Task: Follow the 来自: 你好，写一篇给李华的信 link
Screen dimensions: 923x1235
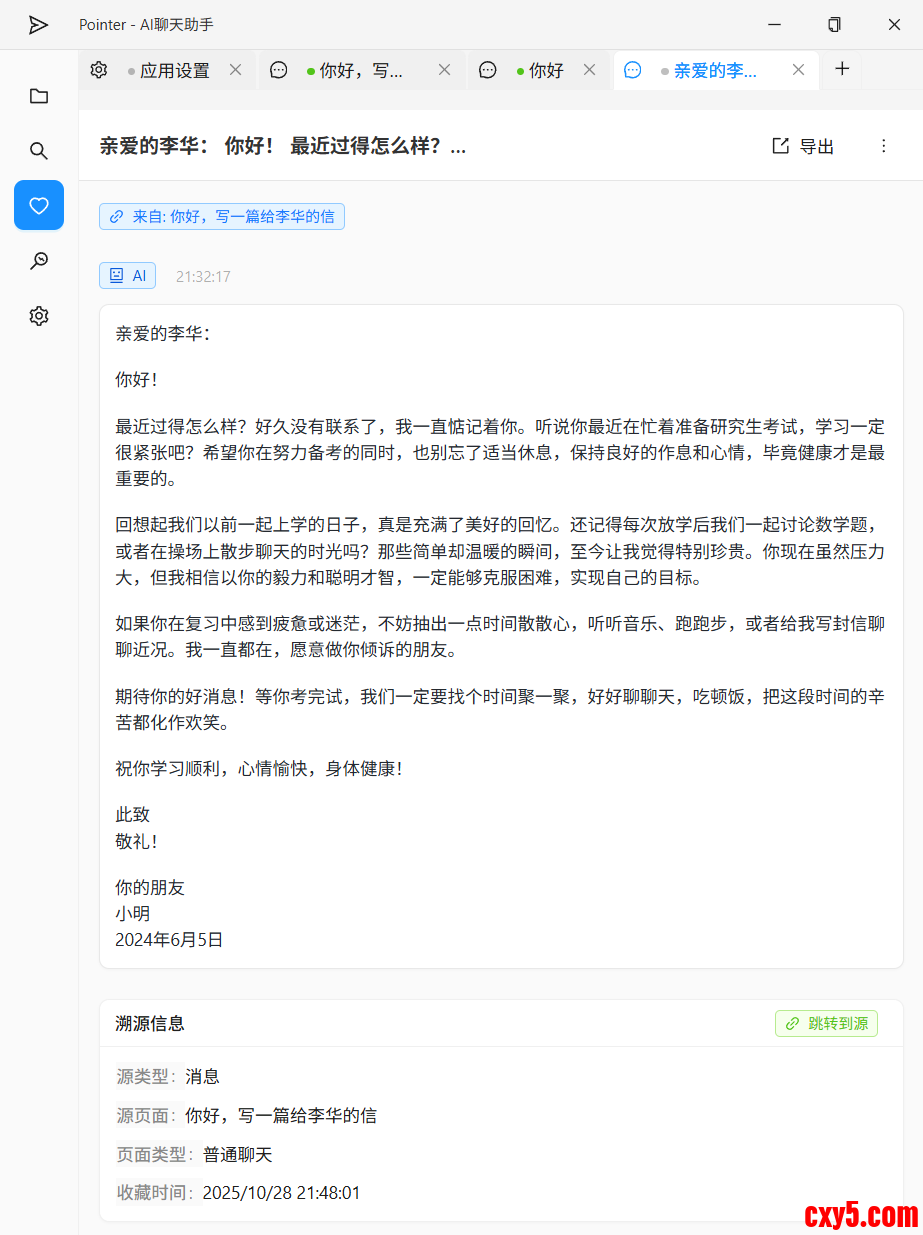Action: click(x=222, y=216)
